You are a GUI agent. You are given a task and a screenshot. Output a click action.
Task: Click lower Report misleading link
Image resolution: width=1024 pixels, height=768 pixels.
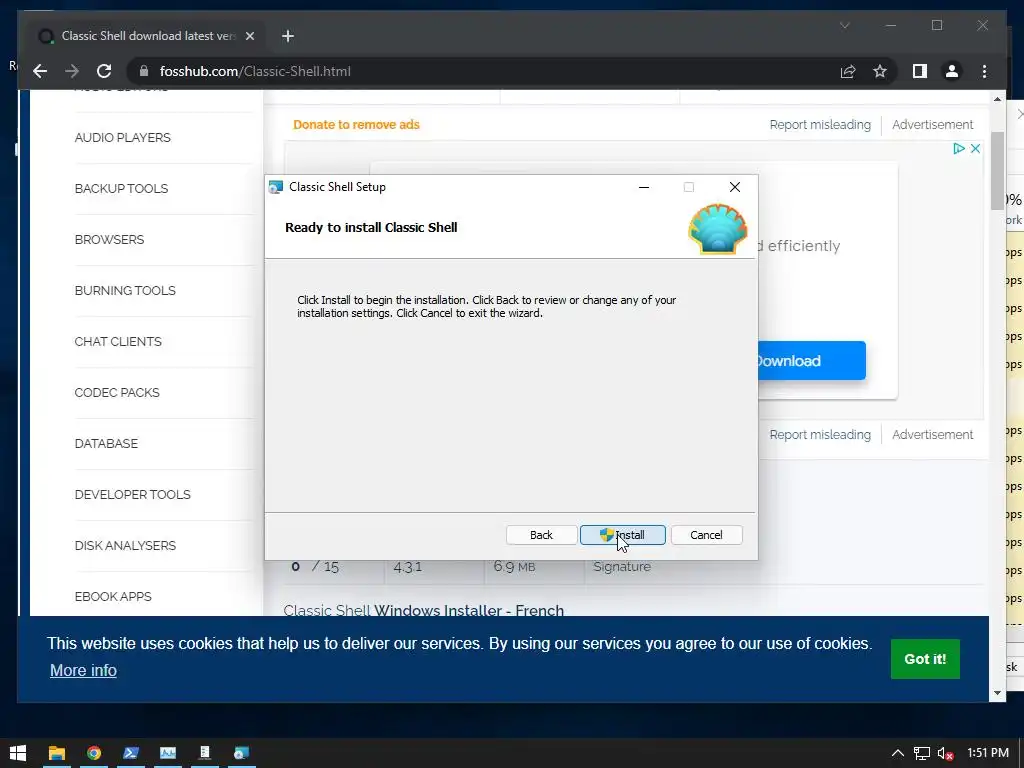pos(820,435)
